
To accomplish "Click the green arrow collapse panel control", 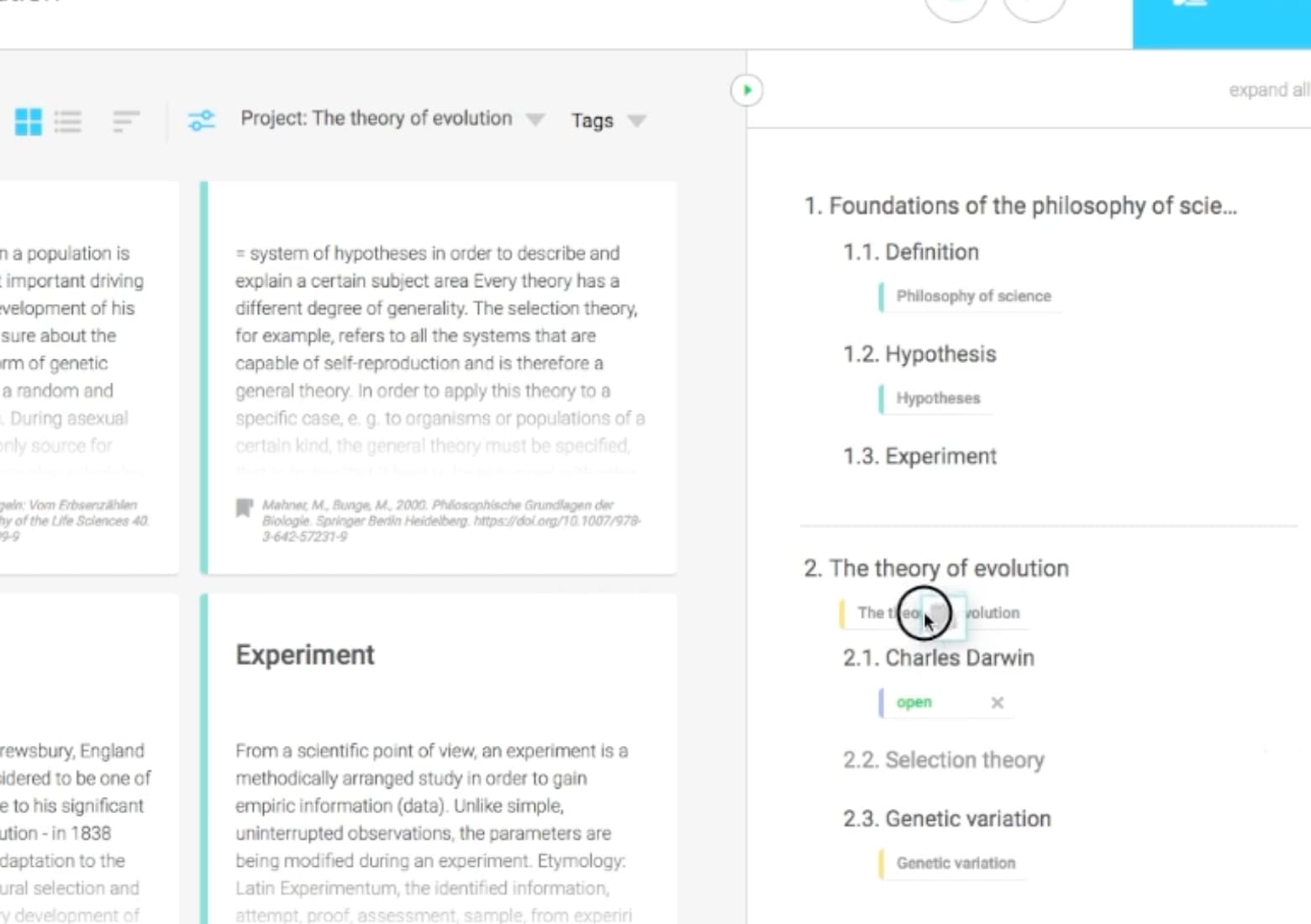I will pos(746,89).
